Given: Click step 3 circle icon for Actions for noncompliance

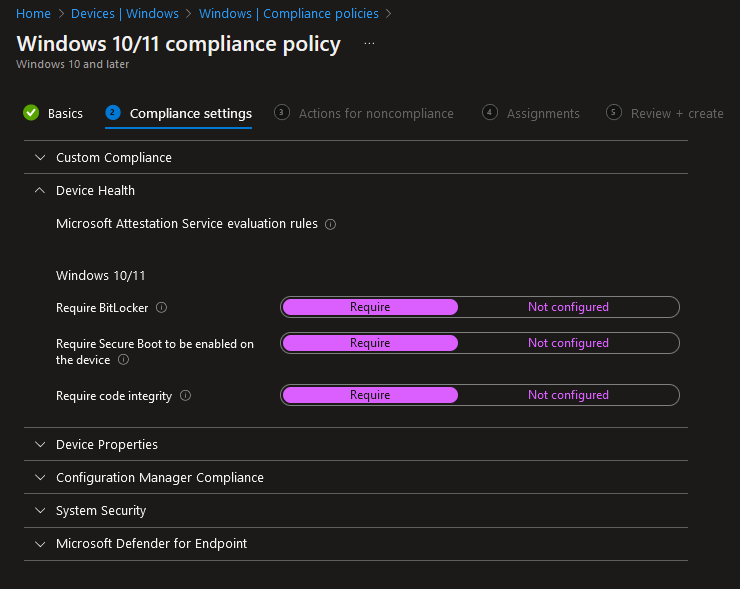Looking at the screenshot, I should tap(282, 113).
